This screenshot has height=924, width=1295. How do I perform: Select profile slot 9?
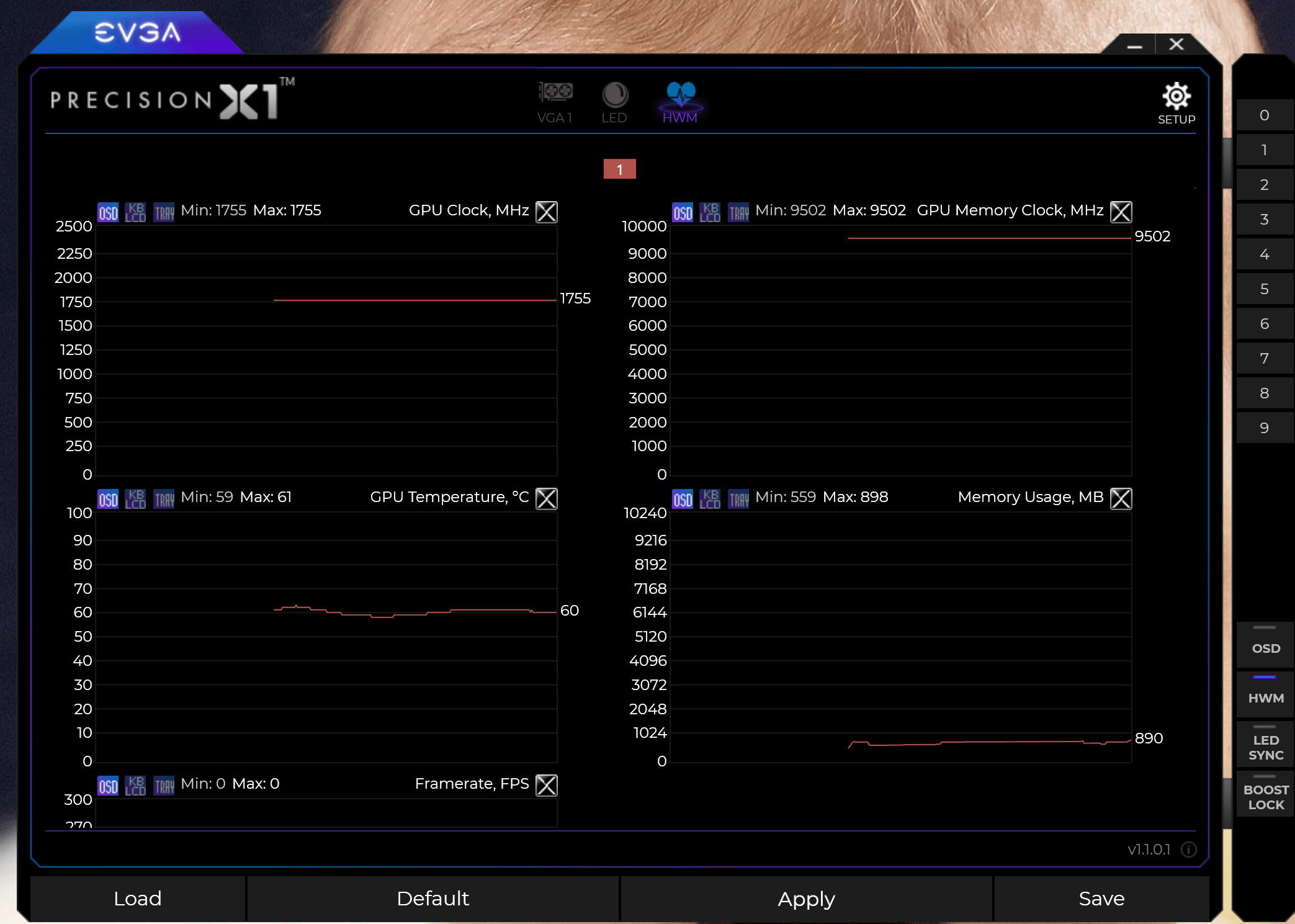click(1264, 428)
